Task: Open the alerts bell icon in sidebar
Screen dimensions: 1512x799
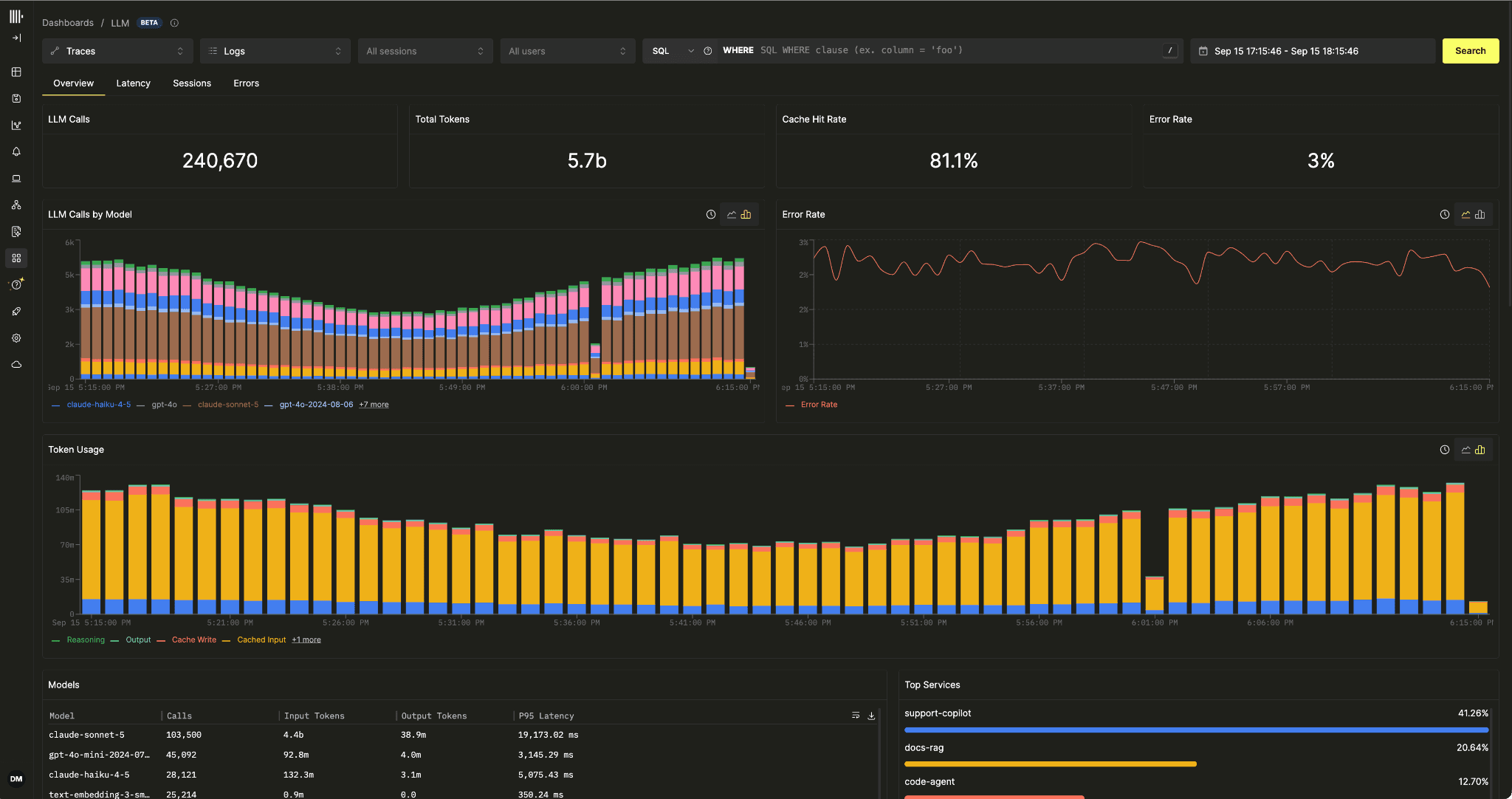Action: [x=16, y=151]
